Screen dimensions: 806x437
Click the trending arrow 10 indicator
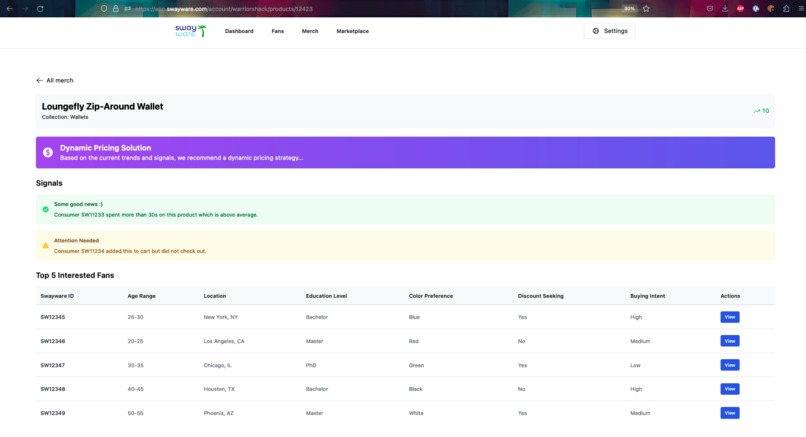click(x=761, y=111)
